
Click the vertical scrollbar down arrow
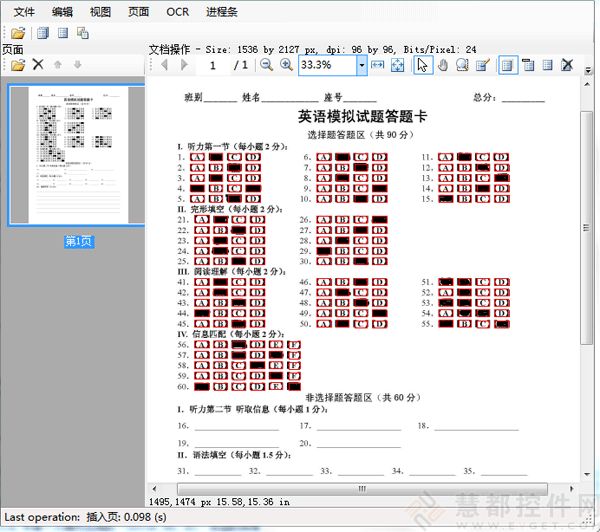[584, 474]
